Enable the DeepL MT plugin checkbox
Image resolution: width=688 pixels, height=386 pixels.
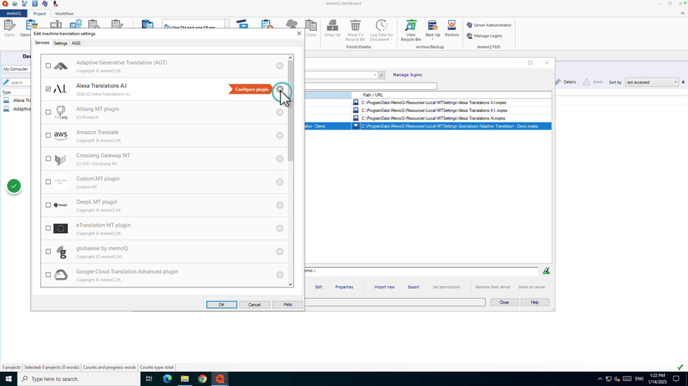coord(48,205)
